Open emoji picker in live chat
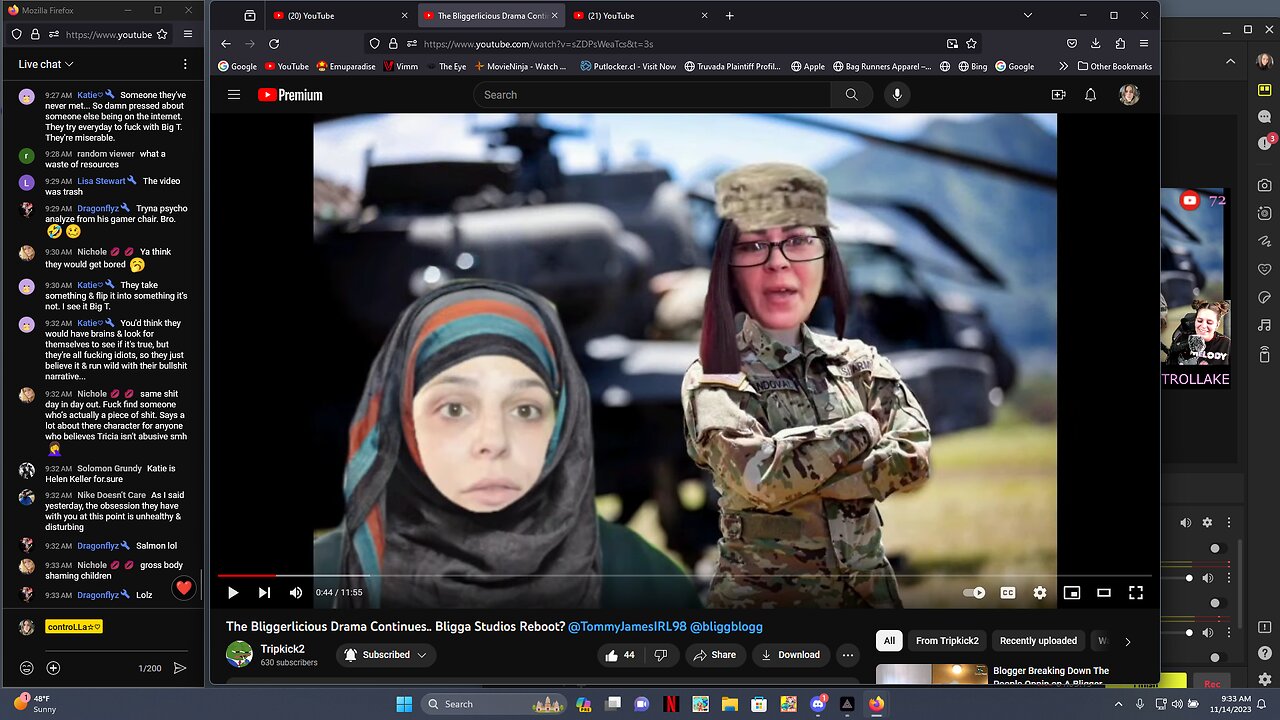 (x=27, y=668)
